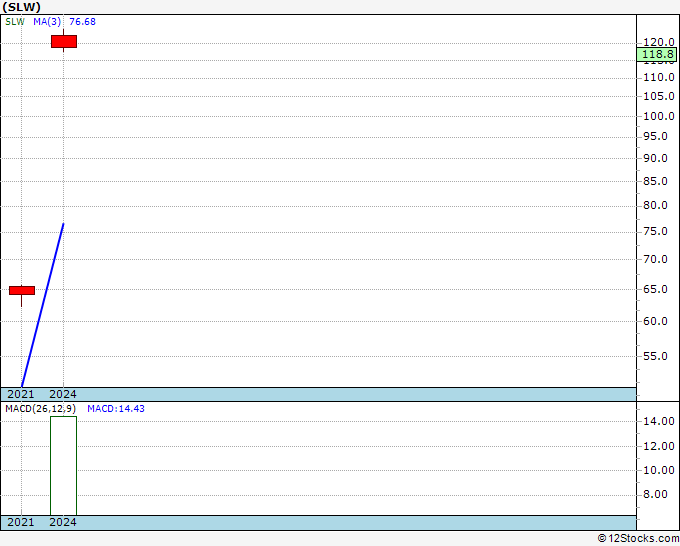Click the 60.0 price axis label
Screen dimensions: 680x546
point(655,321)
